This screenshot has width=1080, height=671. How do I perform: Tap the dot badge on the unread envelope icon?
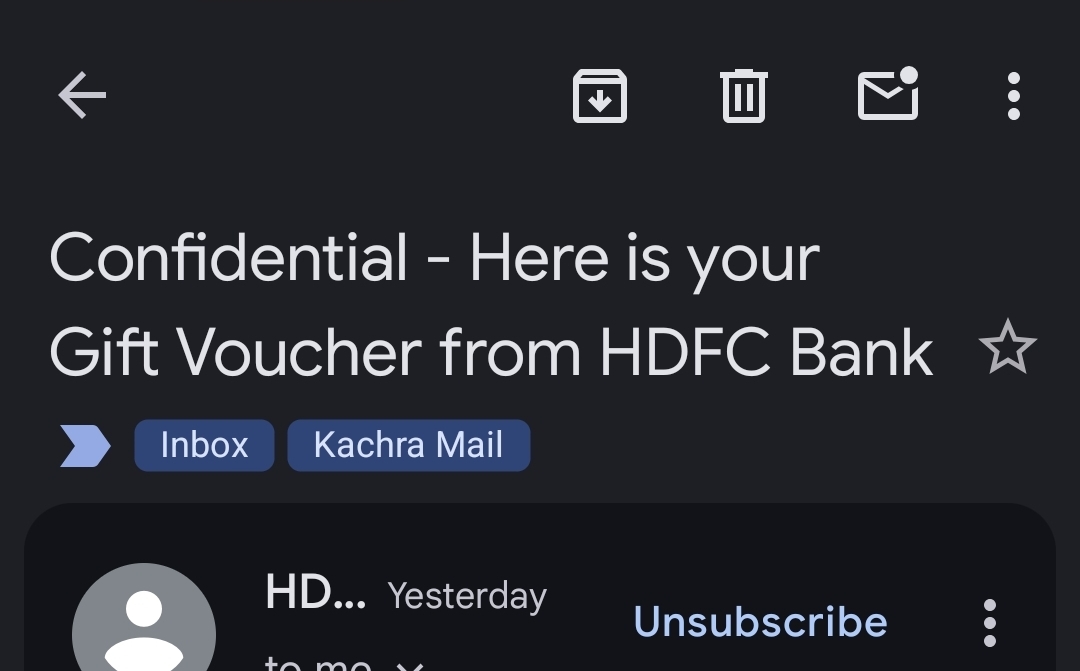tap(908, 75)
